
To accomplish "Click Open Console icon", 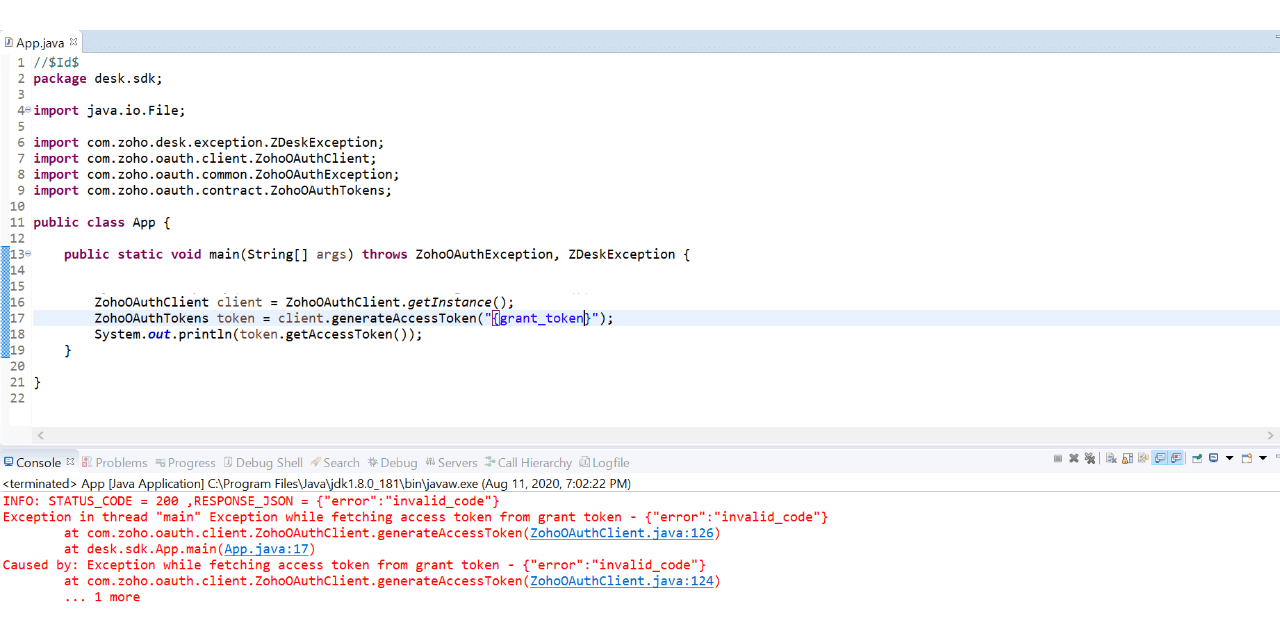I will coord(1247,458).
